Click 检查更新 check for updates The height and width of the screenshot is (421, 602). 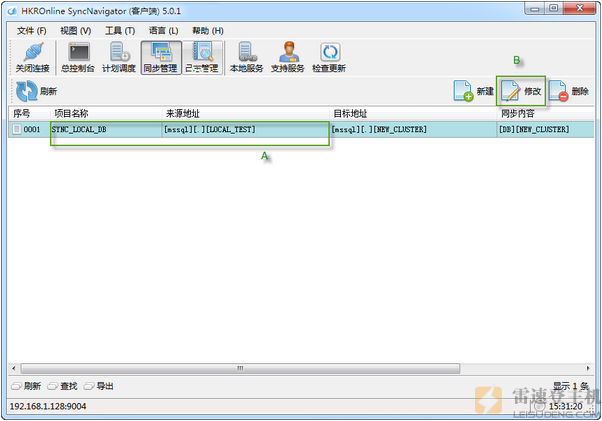[329, 58]
